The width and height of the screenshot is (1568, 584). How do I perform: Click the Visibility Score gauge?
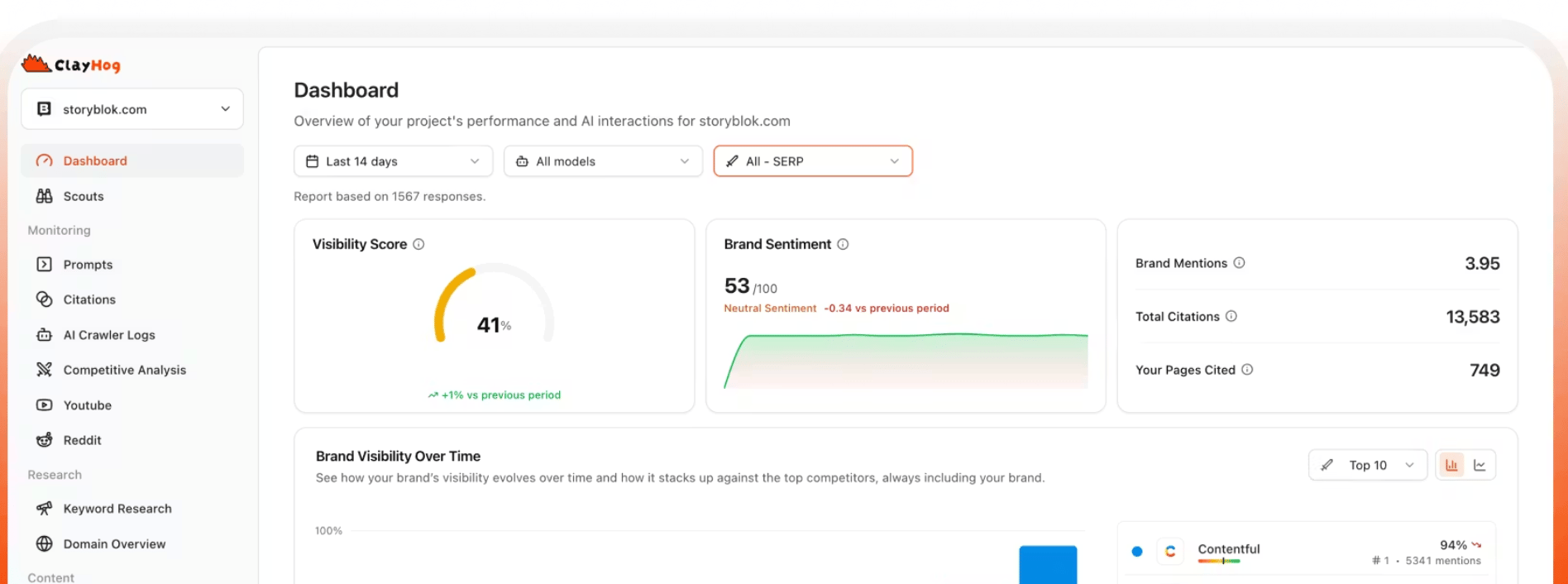(x=494, y=304)
